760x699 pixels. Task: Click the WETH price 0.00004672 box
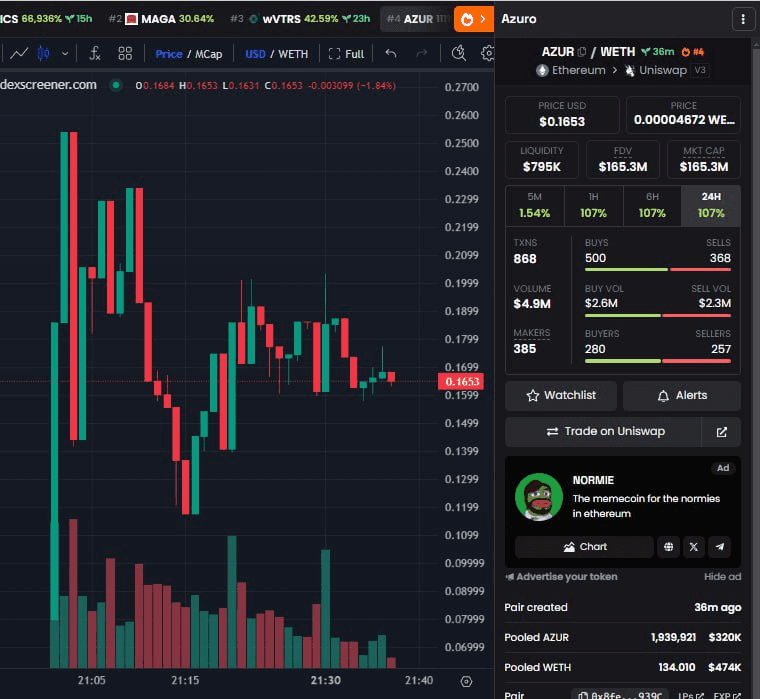(x=683, y=114)
